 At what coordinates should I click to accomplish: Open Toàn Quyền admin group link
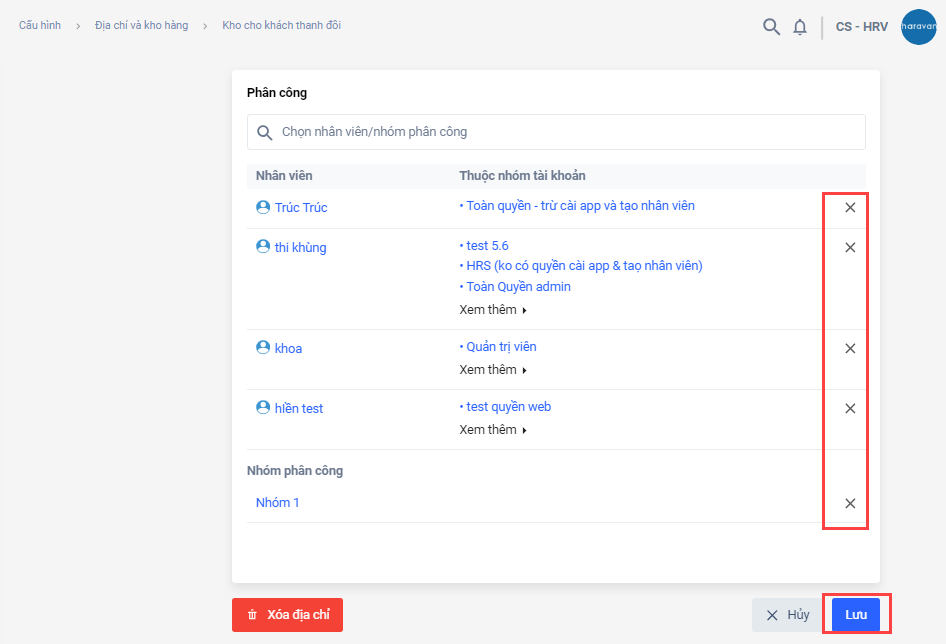tap(518, 287)
